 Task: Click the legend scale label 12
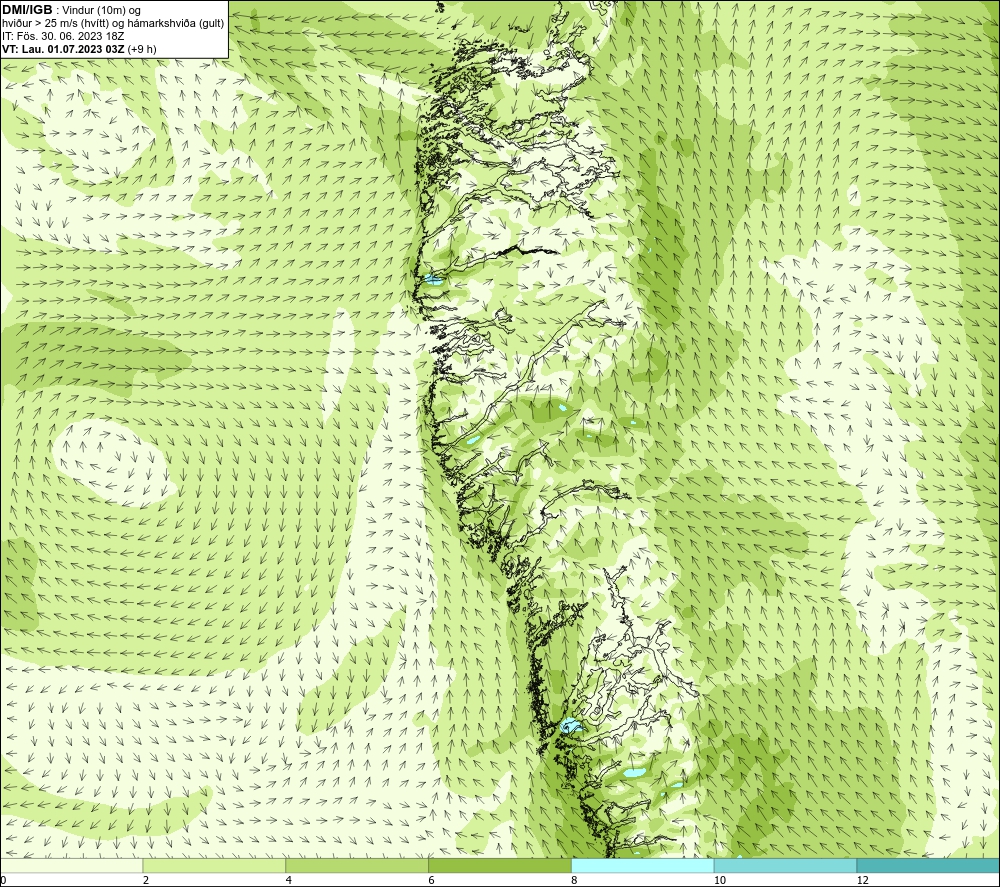(x=862, y=880)
